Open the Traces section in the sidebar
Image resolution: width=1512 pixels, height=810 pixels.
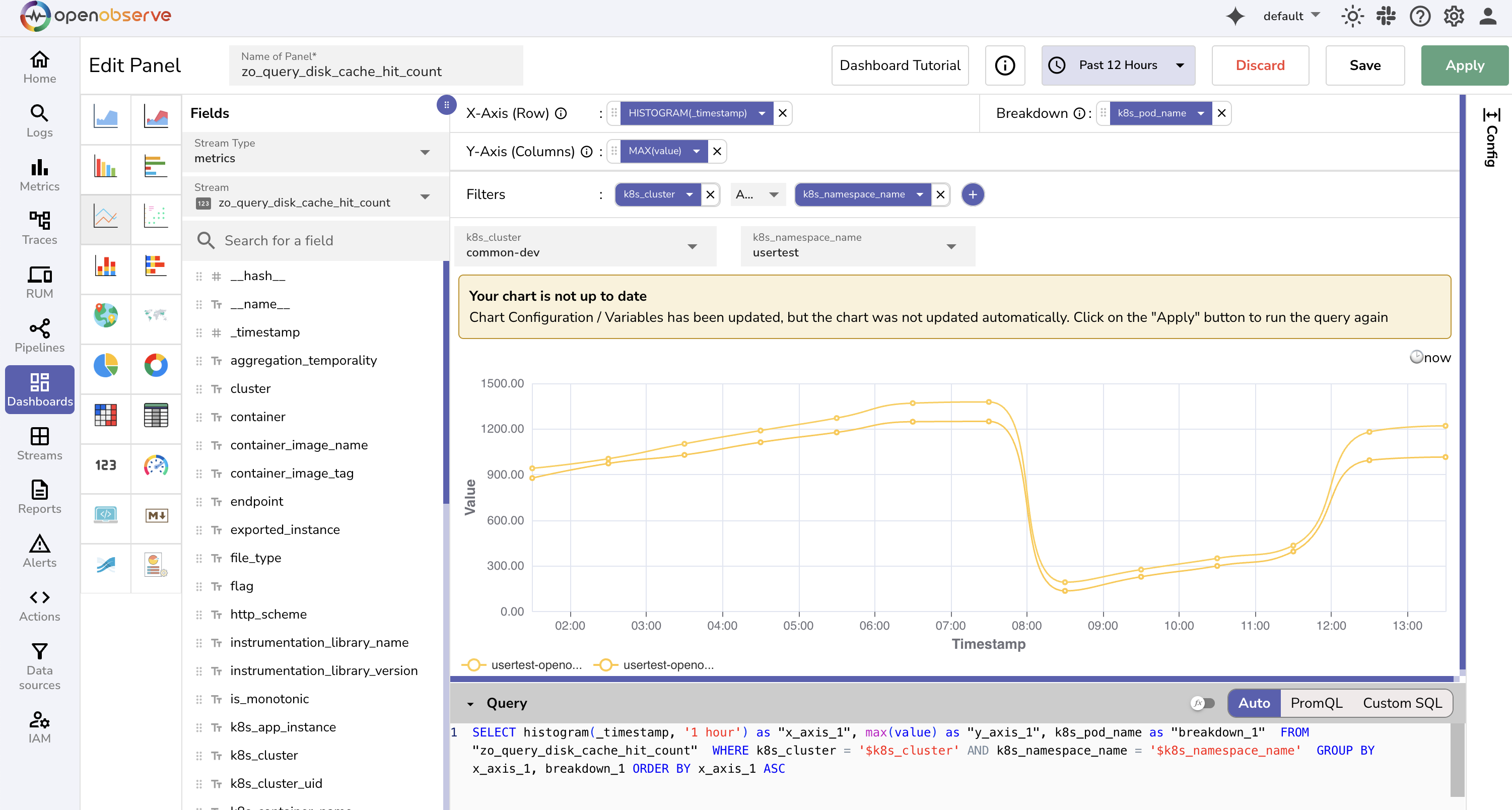click(39, 228)
